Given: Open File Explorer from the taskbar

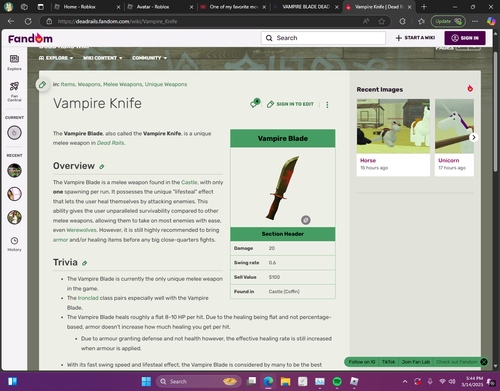Looking at the screenshot, I should (x=285, y=381).
